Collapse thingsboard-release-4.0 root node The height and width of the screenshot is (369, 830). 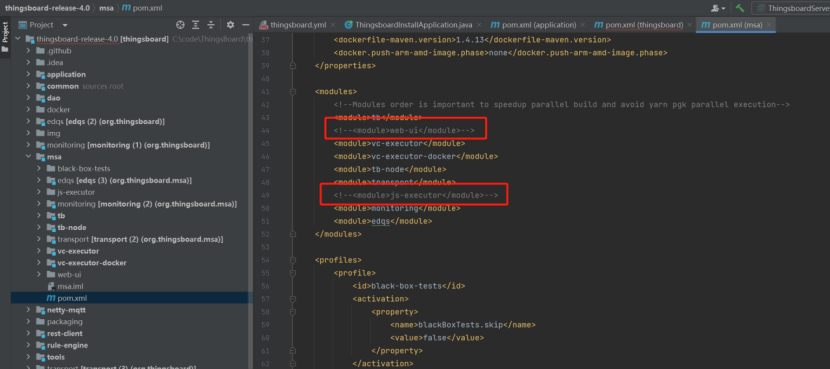tap(19, 39)
